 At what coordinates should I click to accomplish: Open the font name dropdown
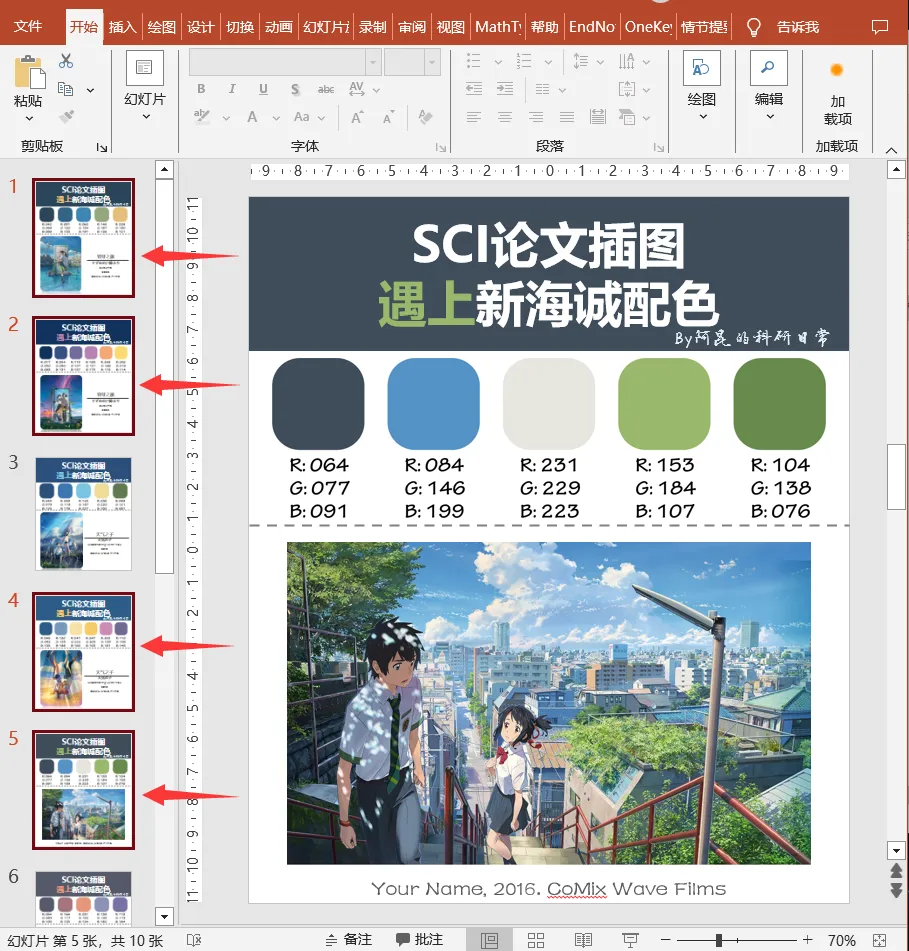(x=373, y=62)
